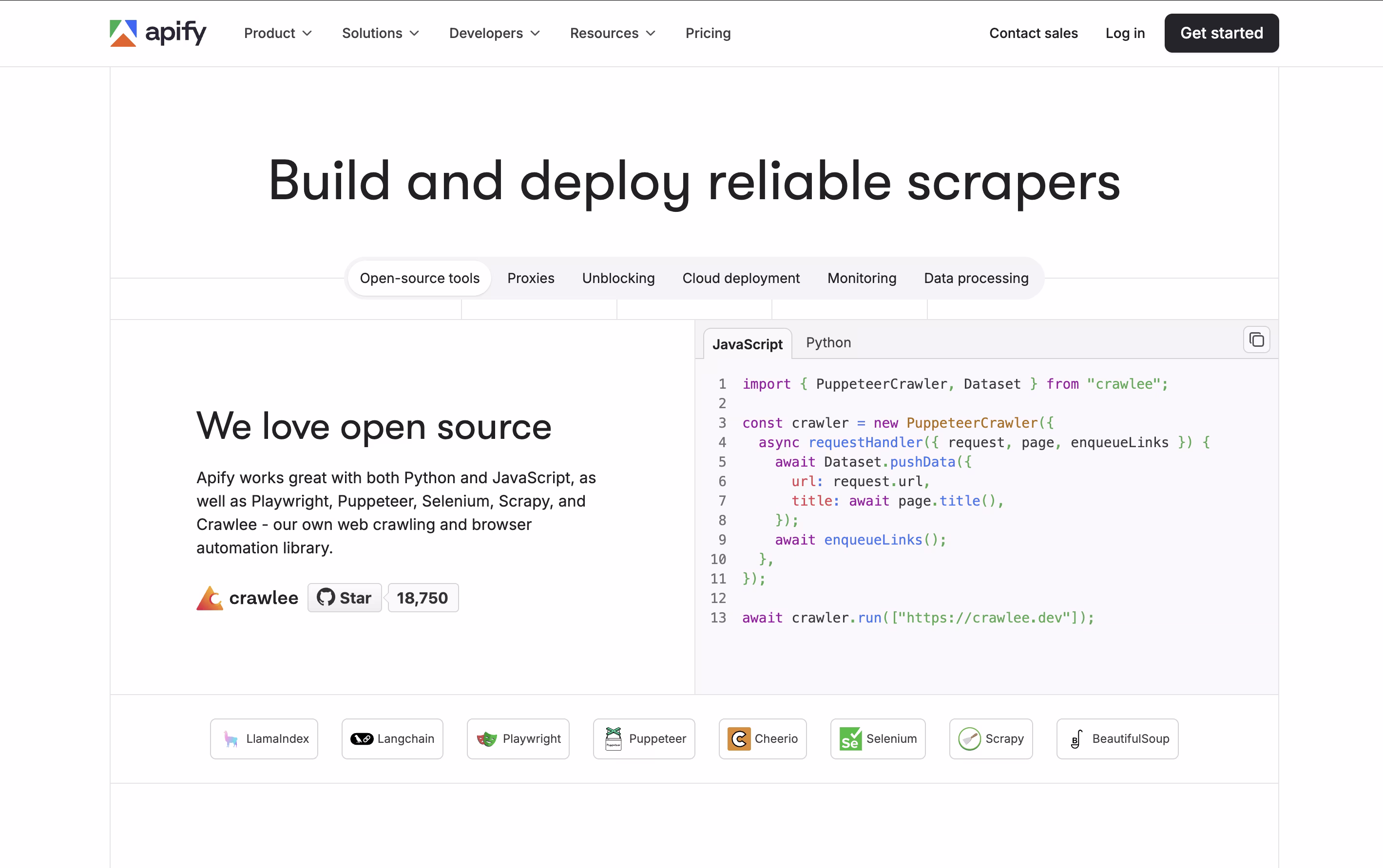Click the Langchain logo icon
The width and height of the screenshot is (1383, 868).
[x=362, y=739]
